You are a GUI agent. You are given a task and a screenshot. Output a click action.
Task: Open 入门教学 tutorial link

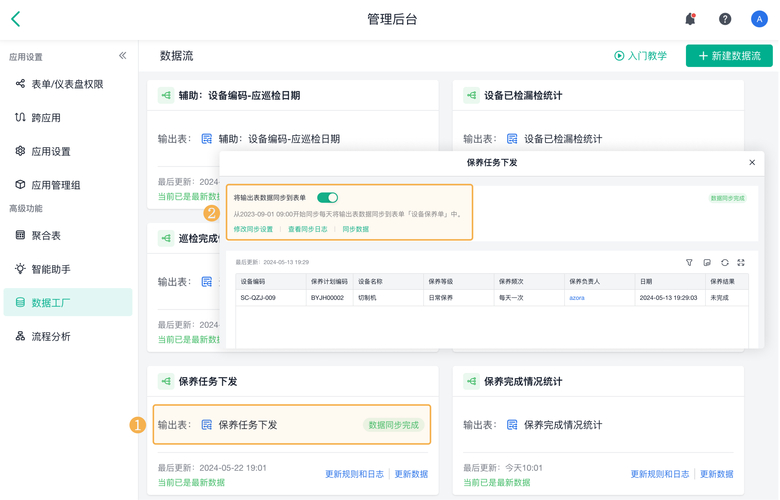(641, 56)
